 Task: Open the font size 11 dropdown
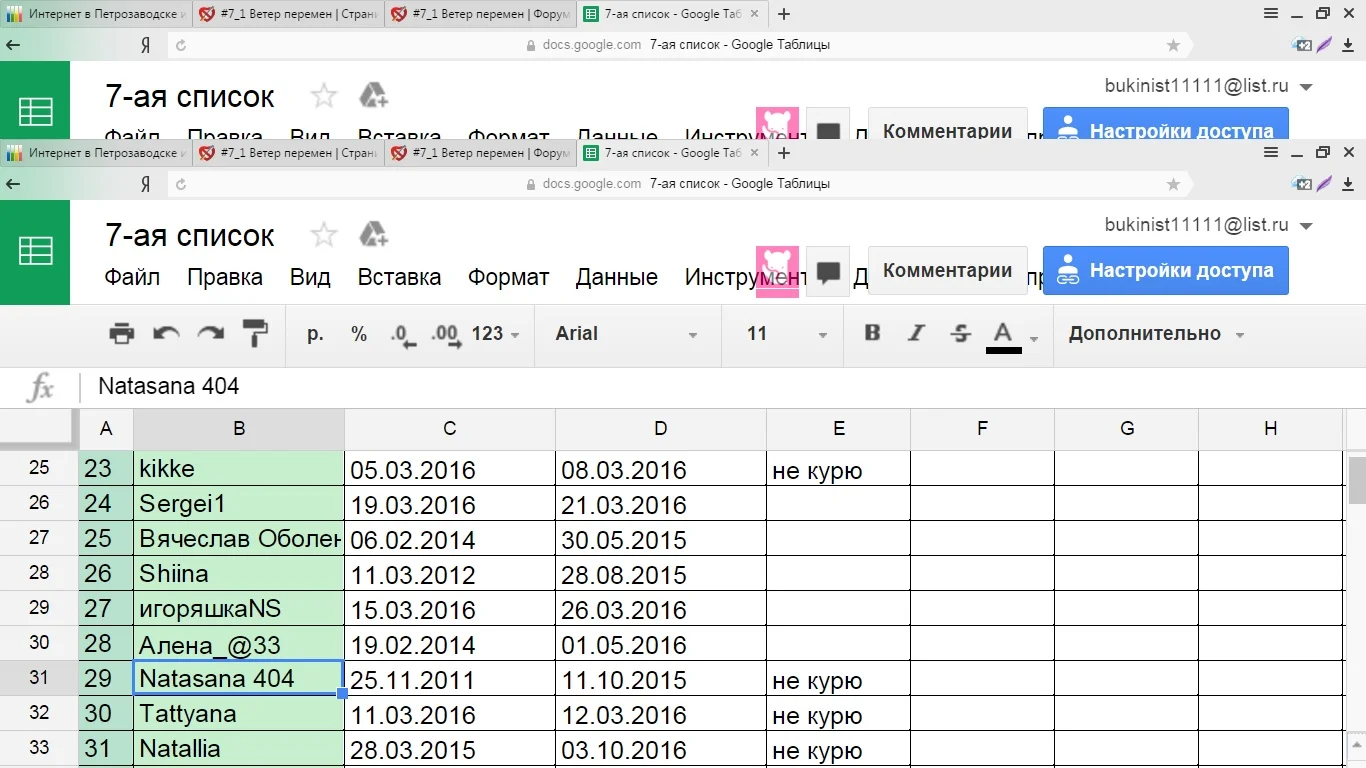[787, 334]
